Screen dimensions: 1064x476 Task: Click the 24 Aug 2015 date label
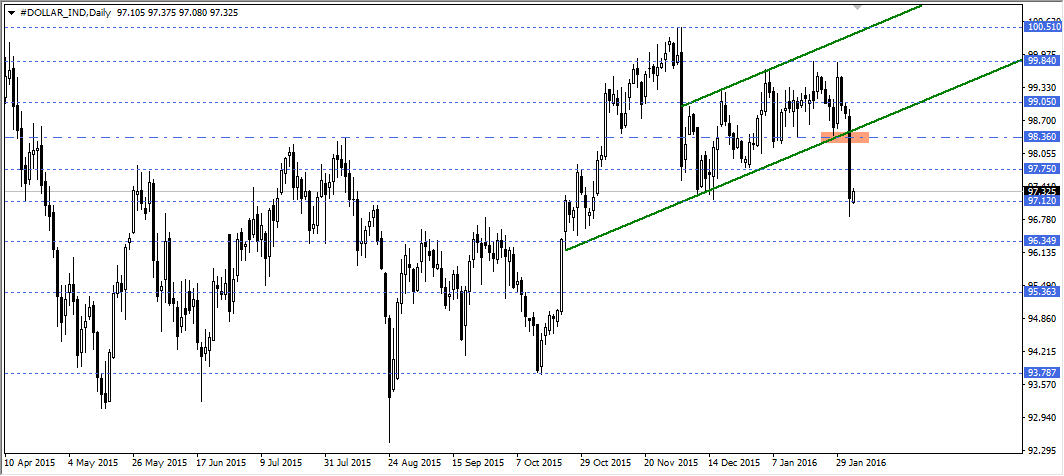414,465
